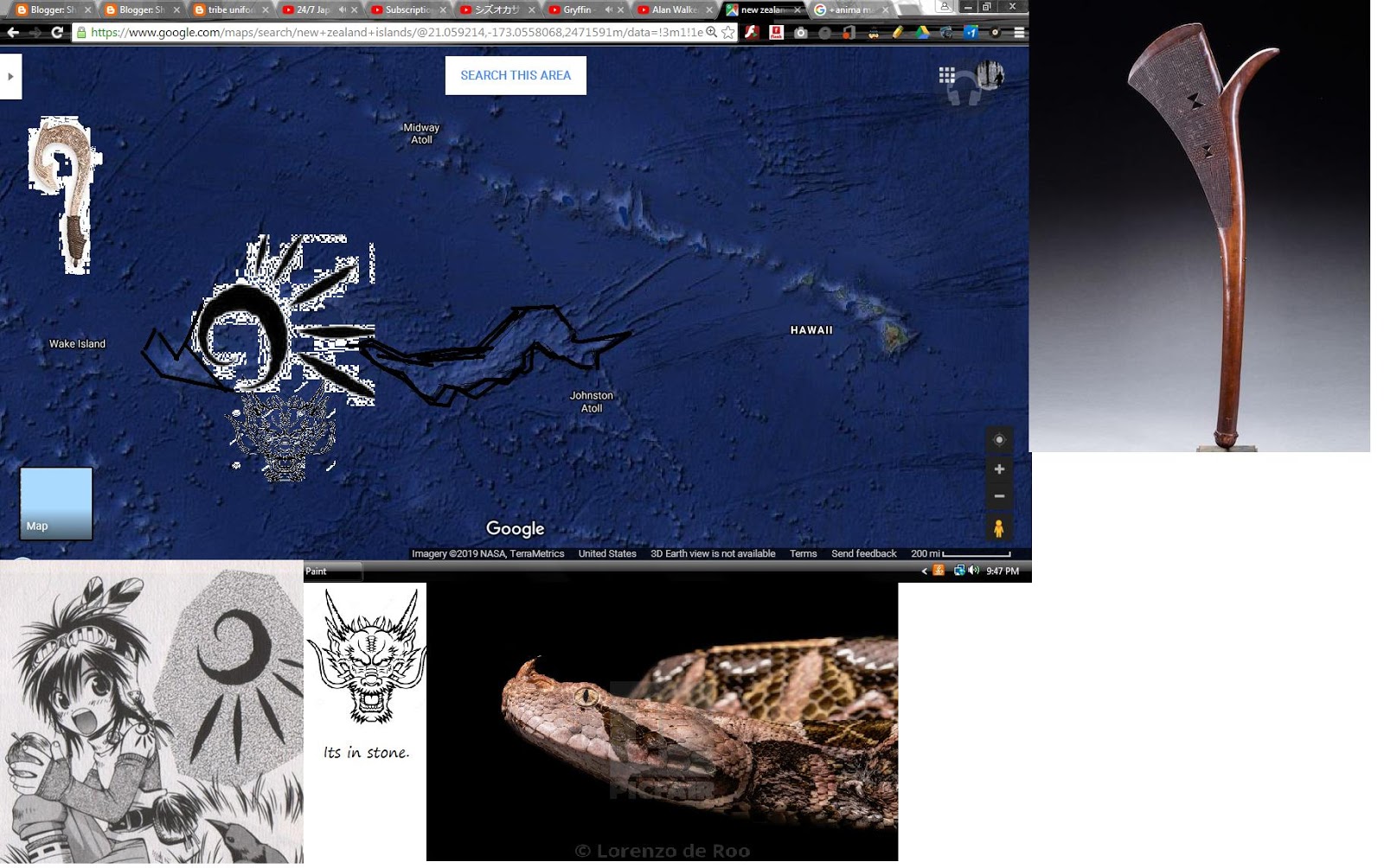The height and width of the screenshot is (868, 1384).
Task: Show hidden system tray icons arrow
Action: coord(924,571)
